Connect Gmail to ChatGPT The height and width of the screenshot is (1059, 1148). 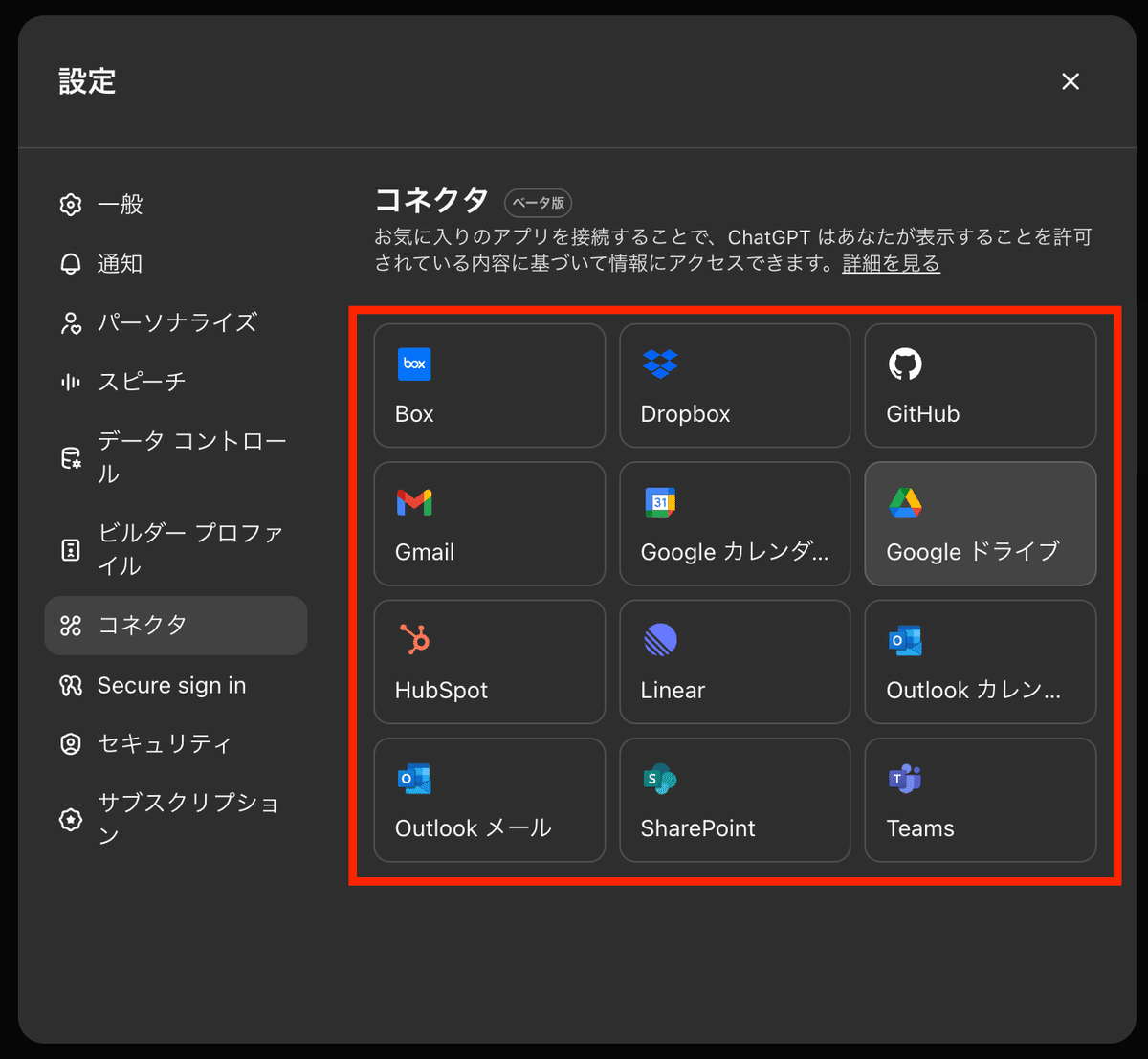pos(489,523)
